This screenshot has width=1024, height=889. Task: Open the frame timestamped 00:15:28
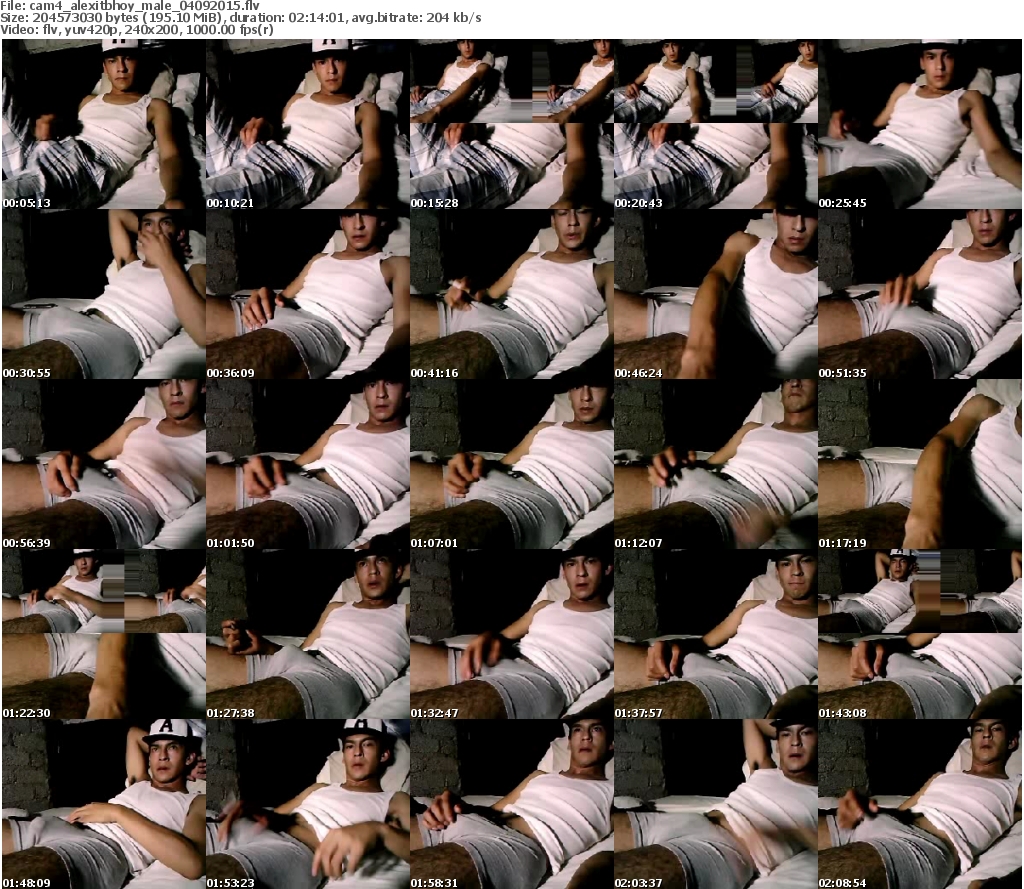tap(512, 124)
